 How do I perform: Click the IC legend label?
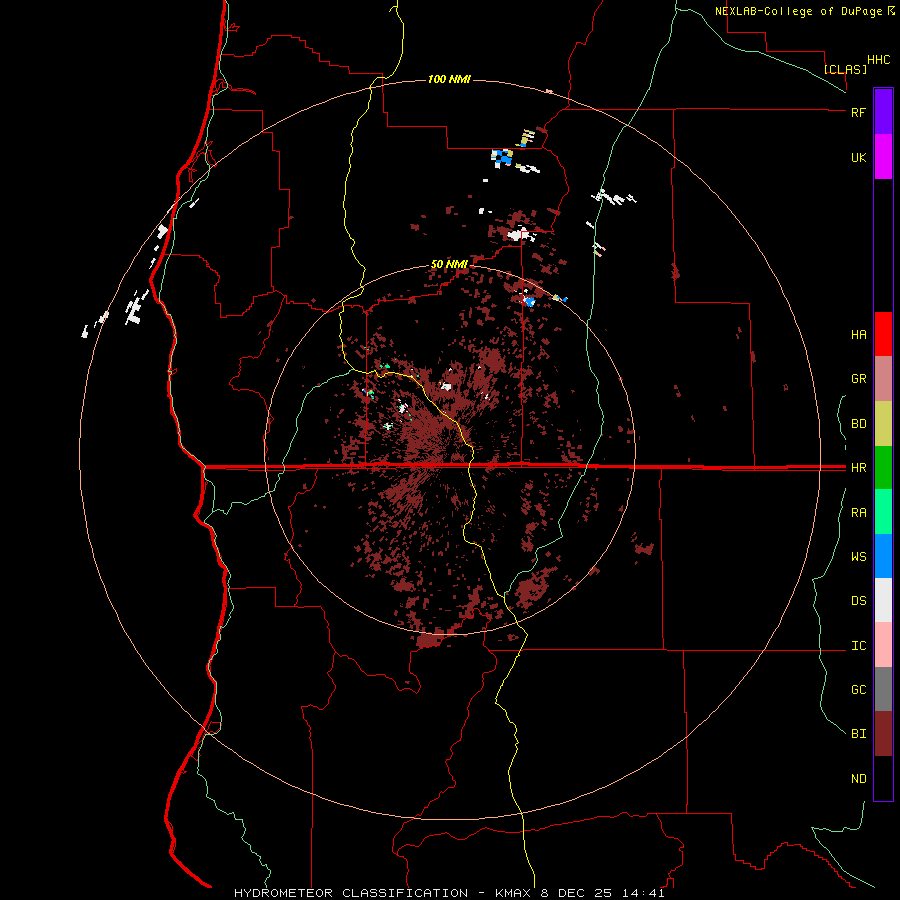[858, 646]
